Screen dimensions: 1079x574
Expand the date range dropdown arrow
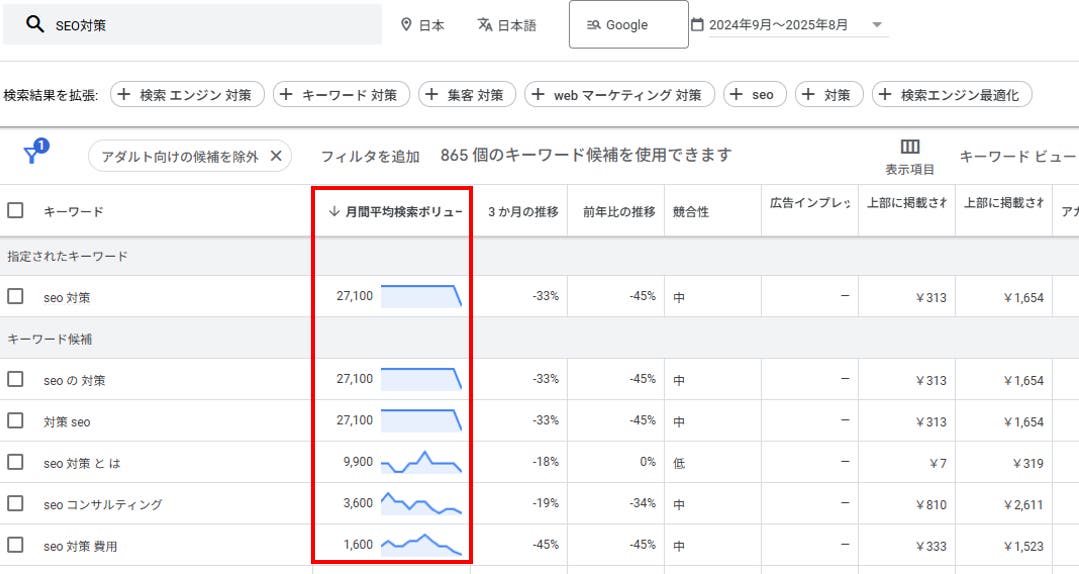click(x=877, y=25)
